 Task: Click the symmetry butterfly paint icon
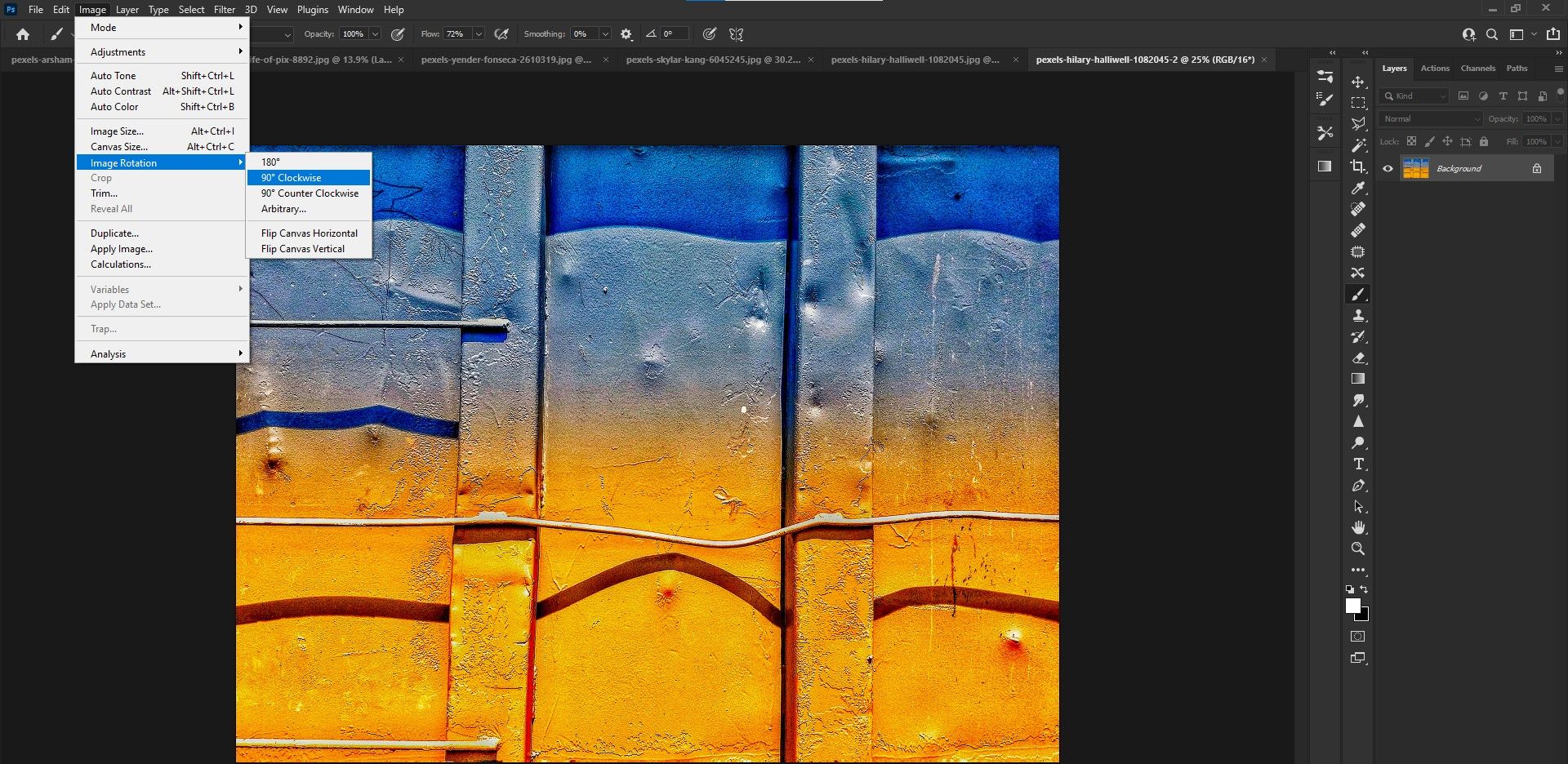737,34
